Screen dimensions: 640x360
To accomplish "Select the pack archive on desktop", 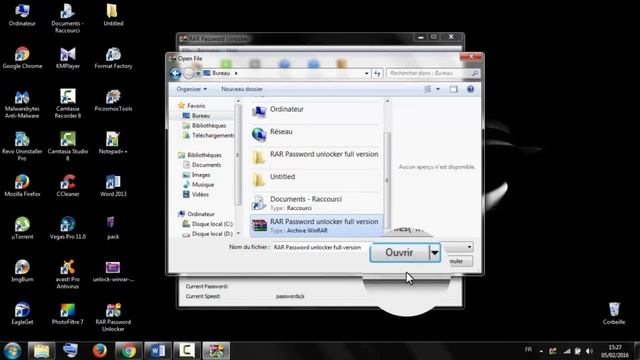I will 113,228.
